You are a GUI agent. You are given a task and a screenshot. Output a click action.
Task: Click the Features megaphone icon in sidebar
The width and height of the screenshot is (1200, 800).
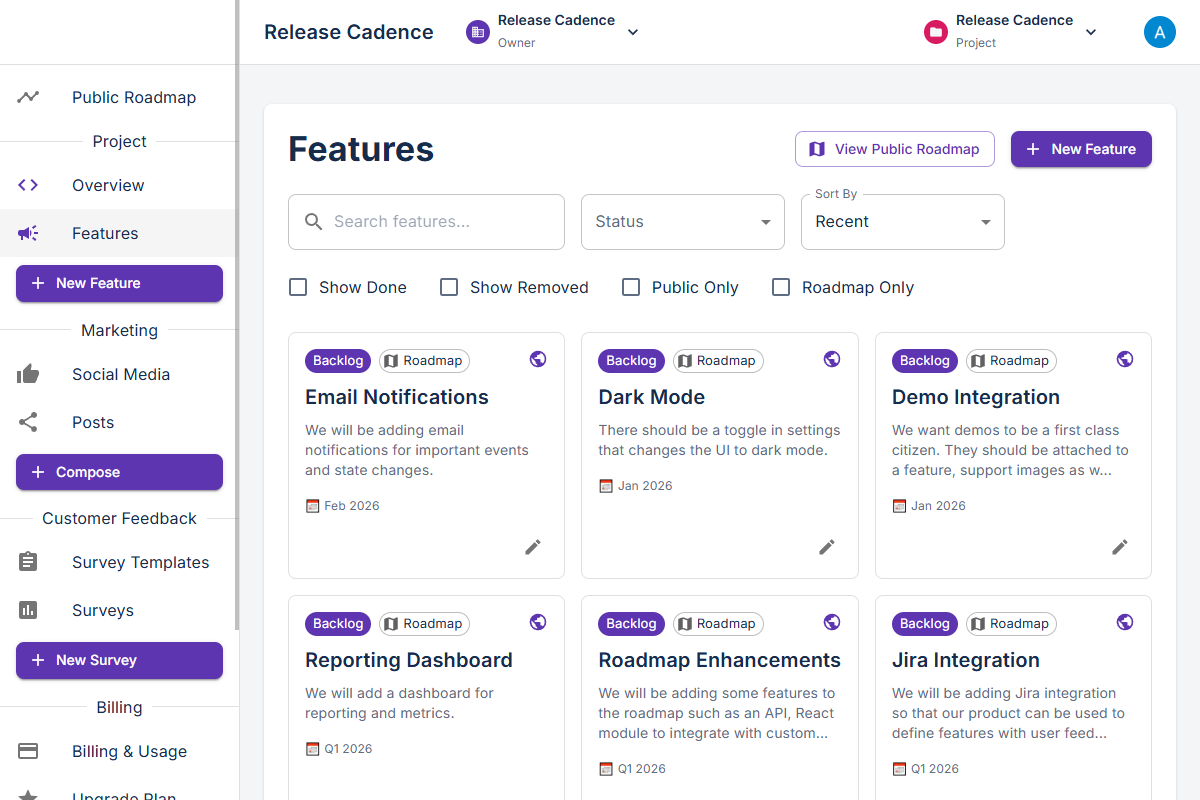pos(27,233)
